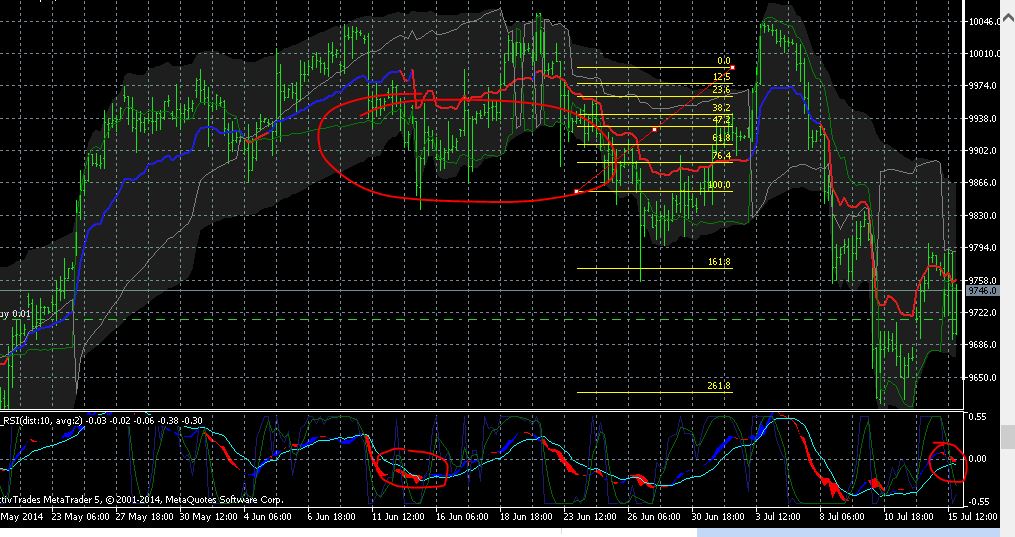Click the Fibonacci 161.8 extension label
1015x537 pixels.
719,262
